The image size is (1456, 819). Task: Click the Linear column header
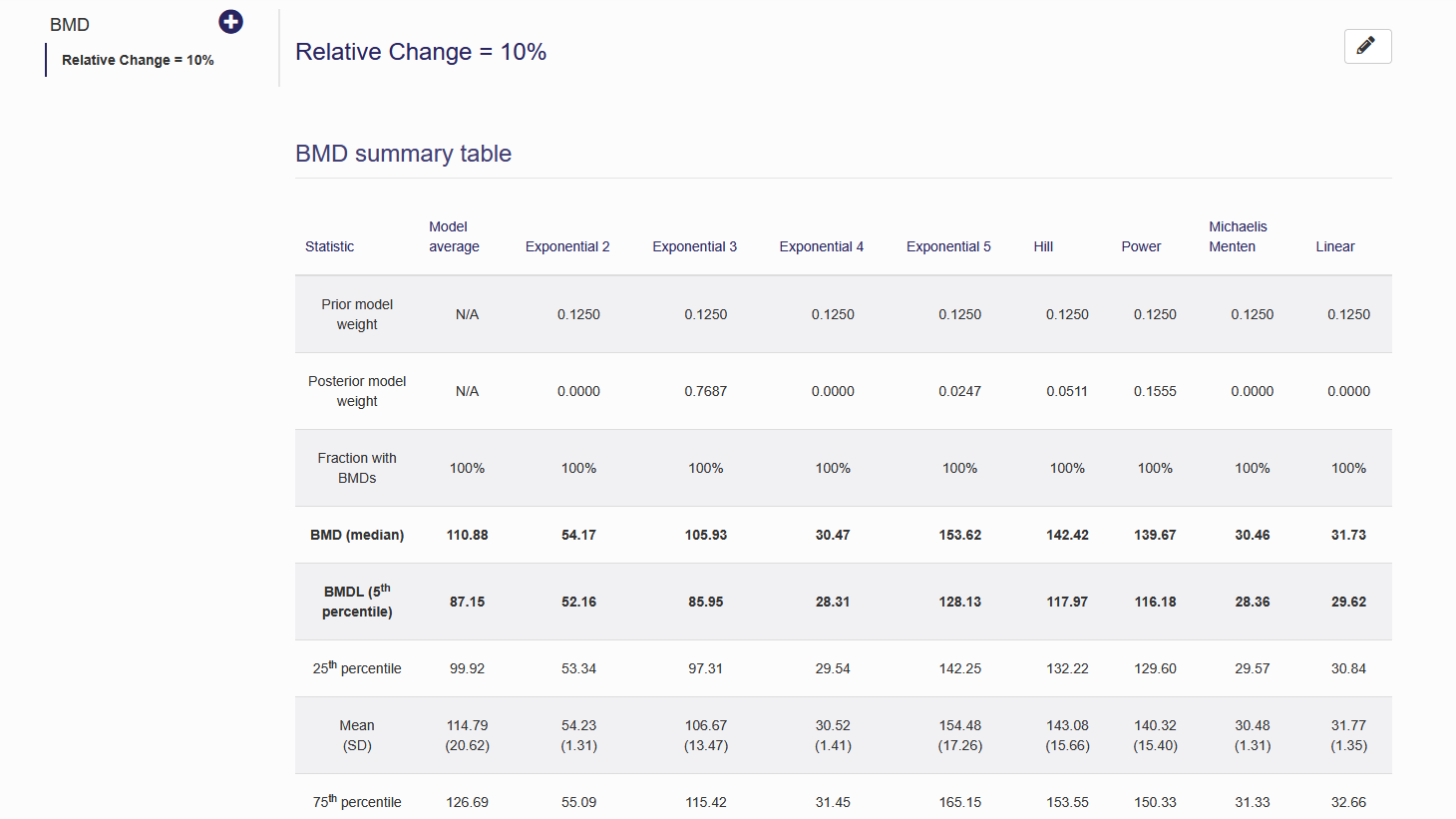click(1334, 246)
